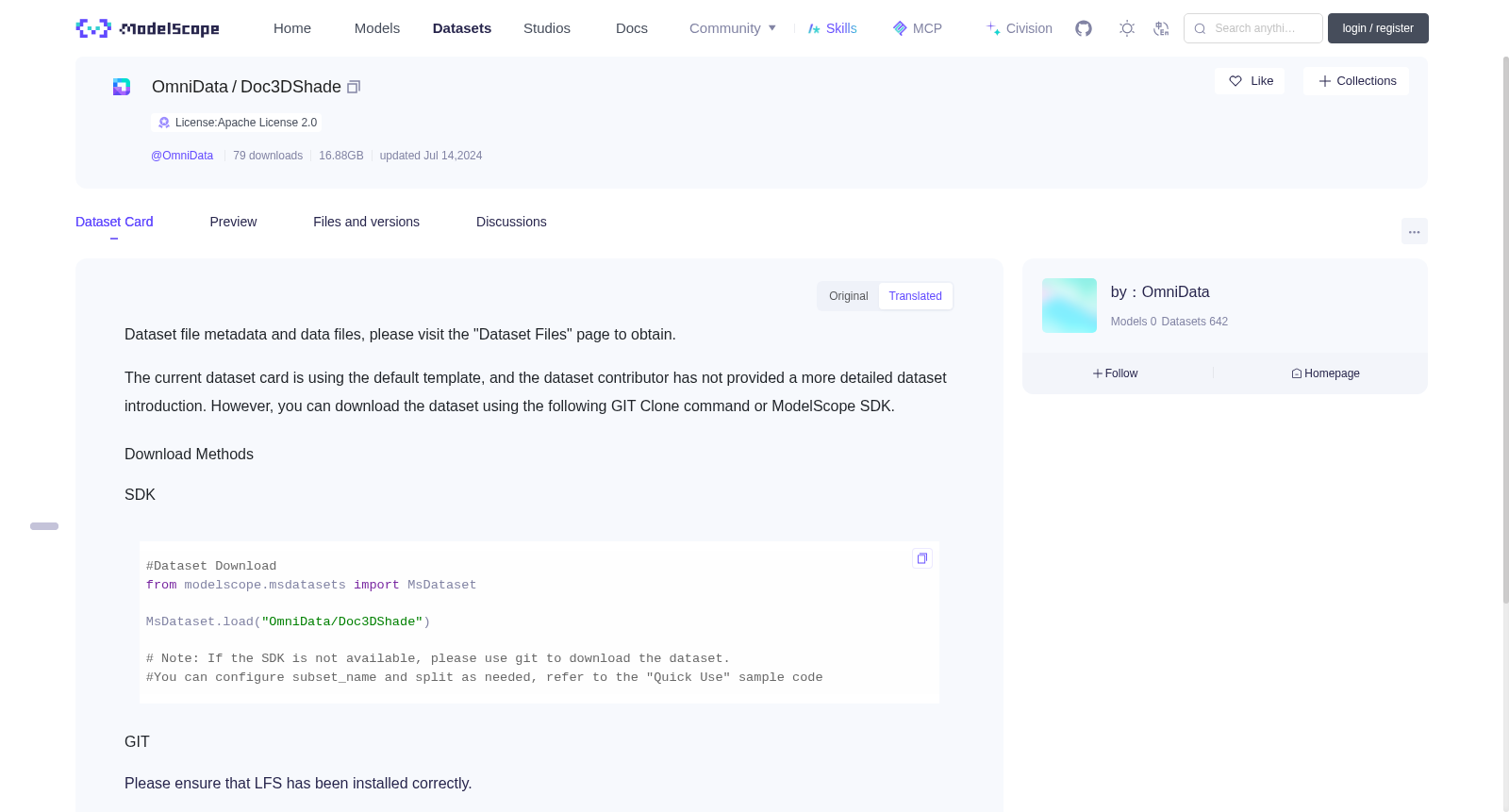Focus the Search anything input field
Image resolution: width=1509 pixels, height=812 pixels.
coord(1253,28)
